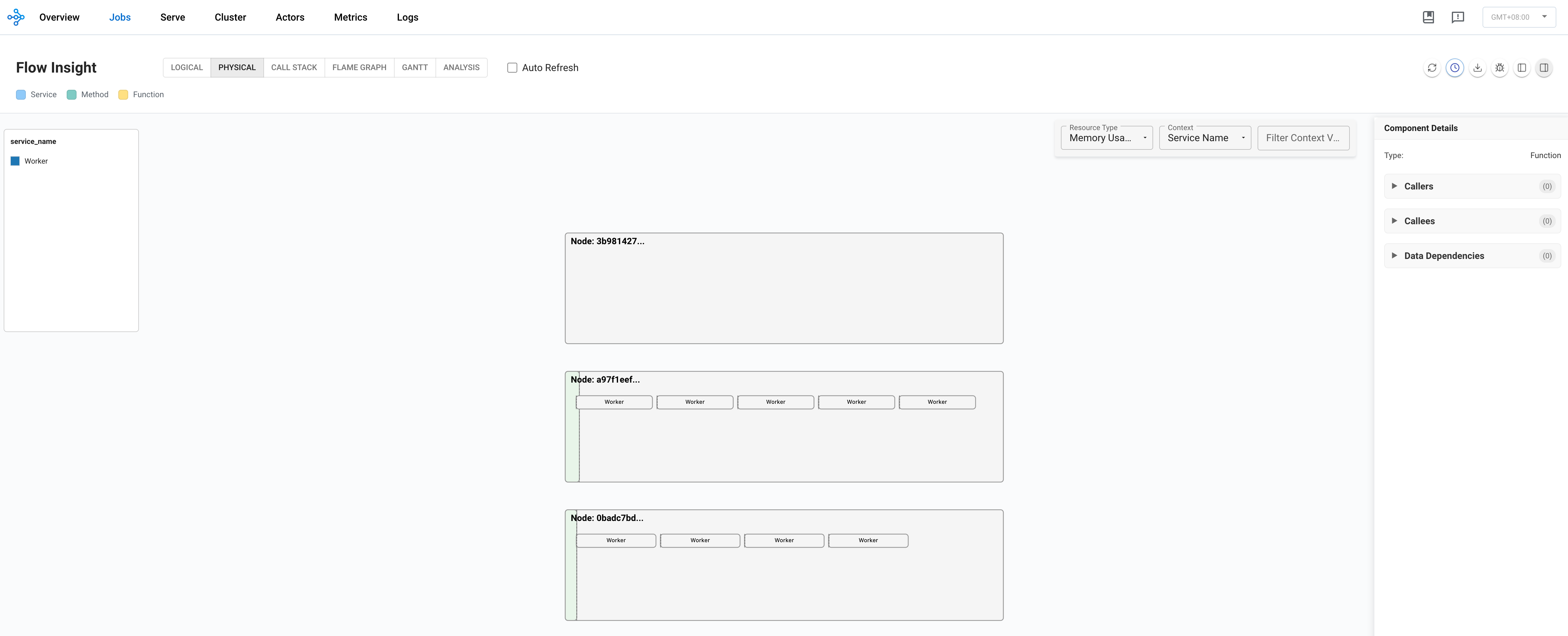The width and height of the screenshot is (1568, 636).
Task: Click the blue Worker legend color swatch
Action: pyautogui.click(x=15, y=161)
